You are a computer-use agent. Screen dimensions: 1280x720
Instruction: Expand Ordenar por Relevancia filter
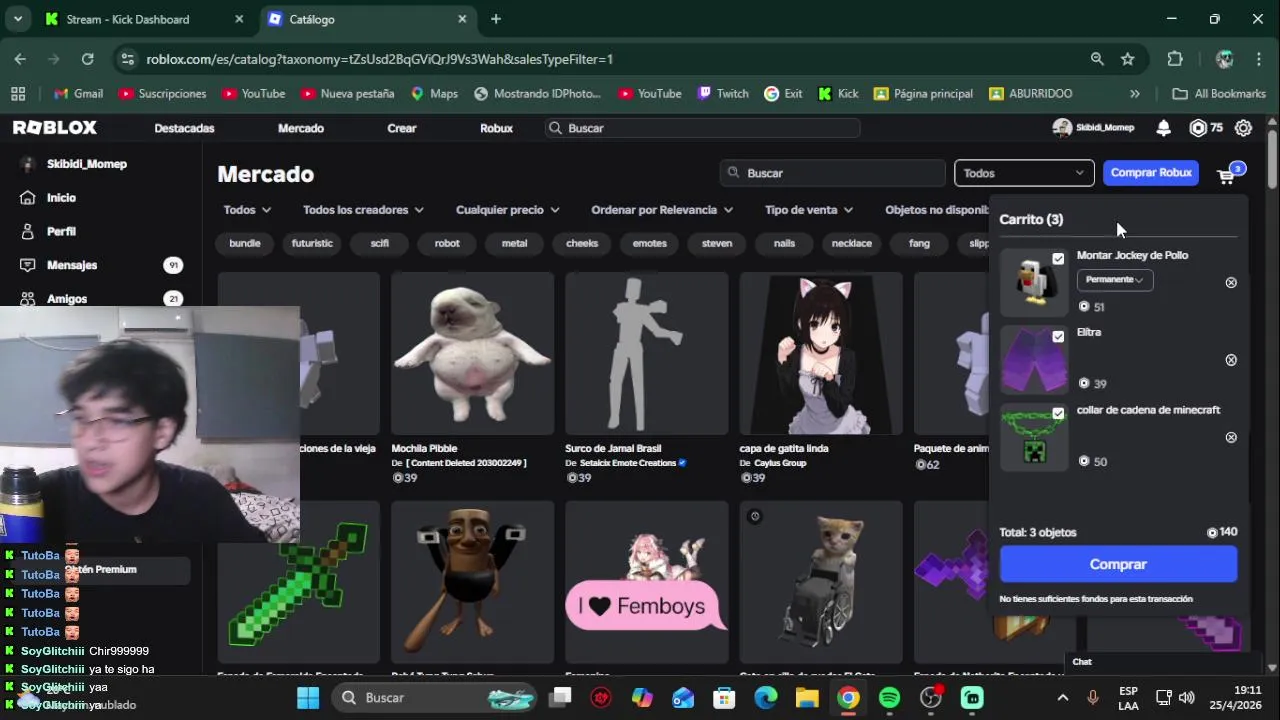click(x=662, y=210)
